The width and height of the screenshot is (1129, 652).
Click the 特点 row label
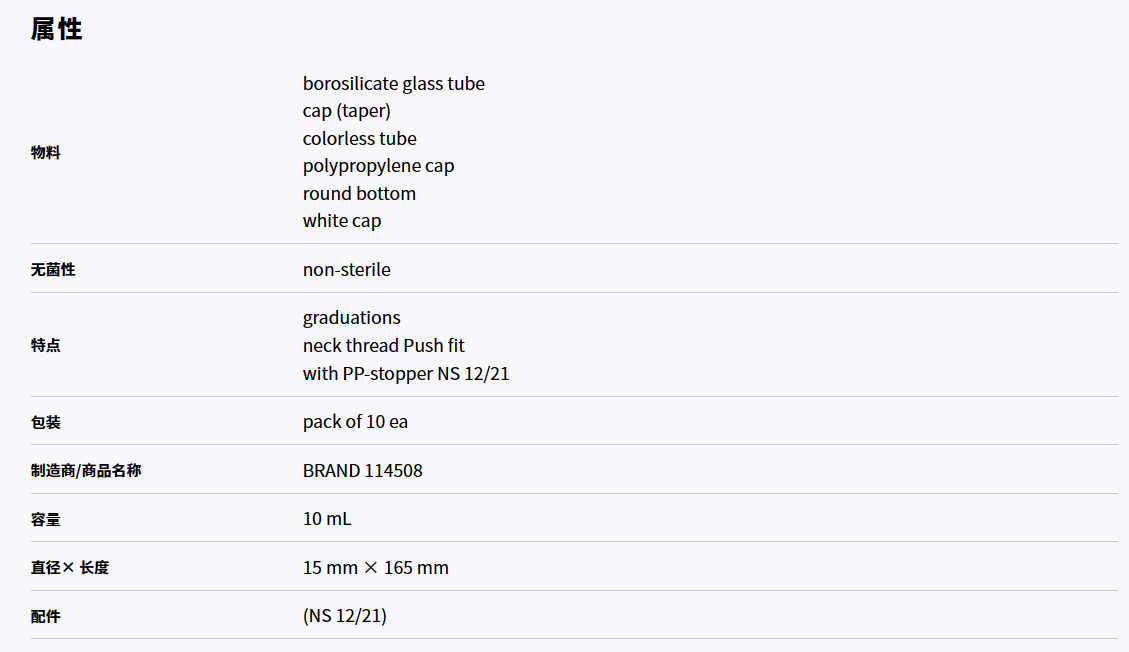point(45,345)
